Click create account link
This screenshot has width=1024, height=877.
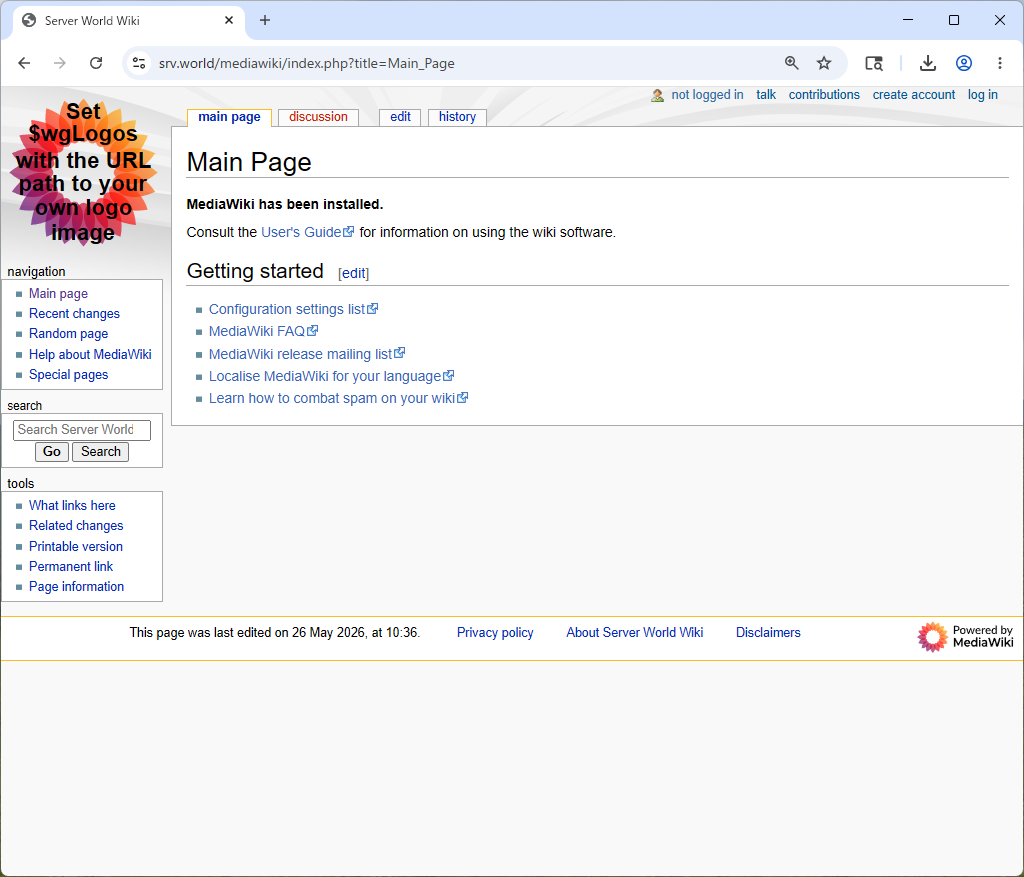pyautogui.click(x=914, y=95)
